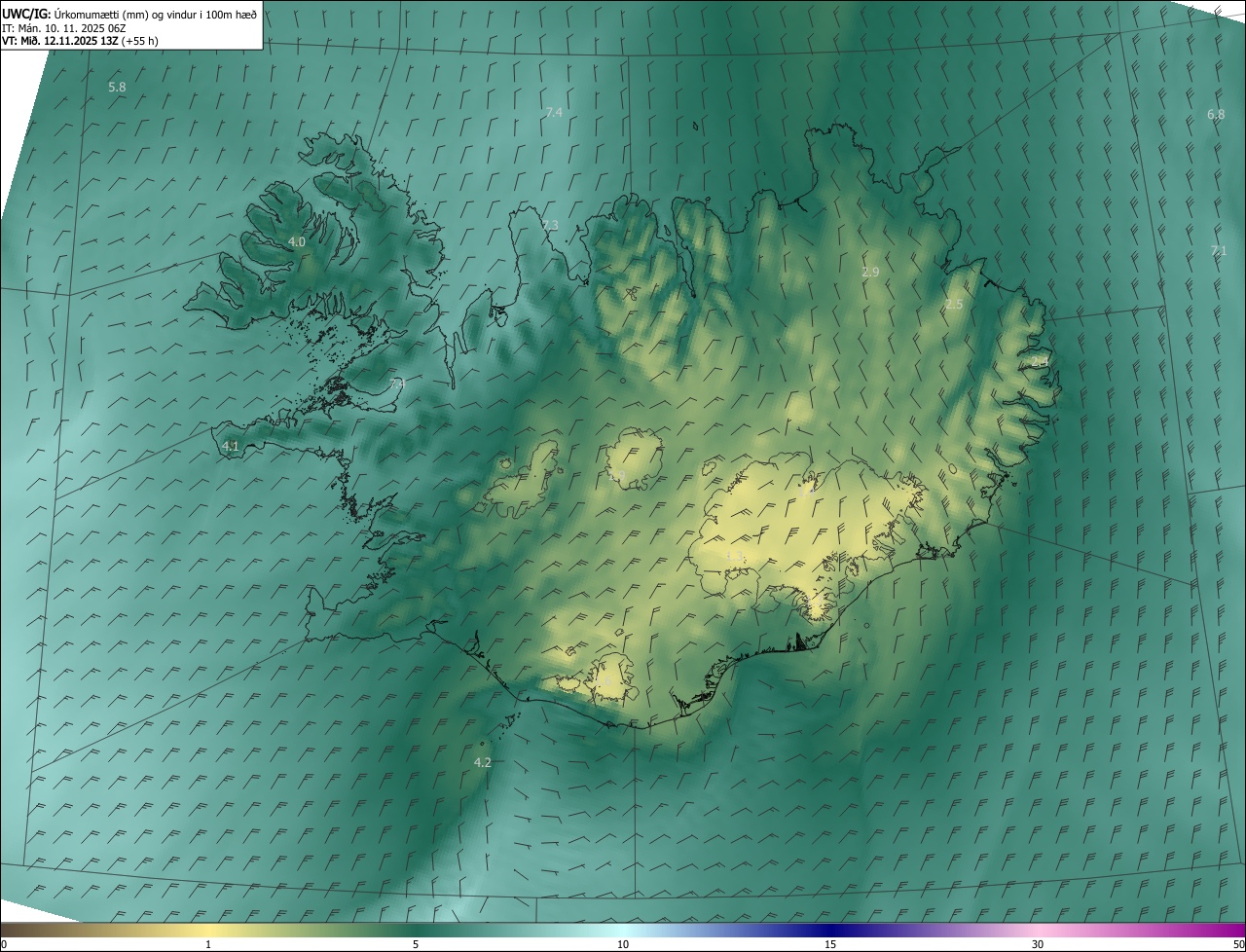Click the 50 tick label on the color scale
1246x952 pixels.
click(1238, 945)
